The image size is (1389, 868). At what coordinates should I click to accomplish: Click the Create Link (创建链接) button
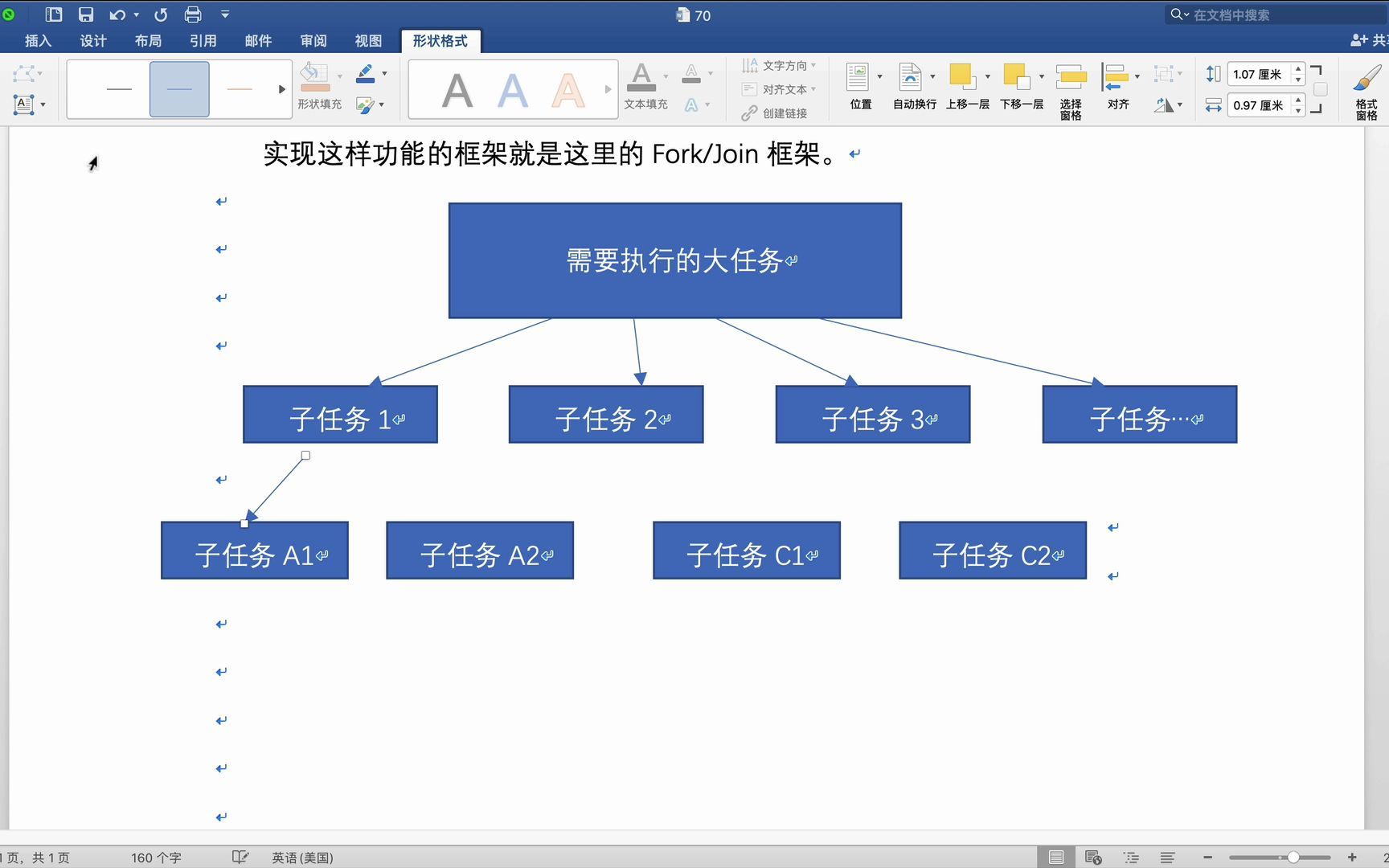click(x=775, y=113)
